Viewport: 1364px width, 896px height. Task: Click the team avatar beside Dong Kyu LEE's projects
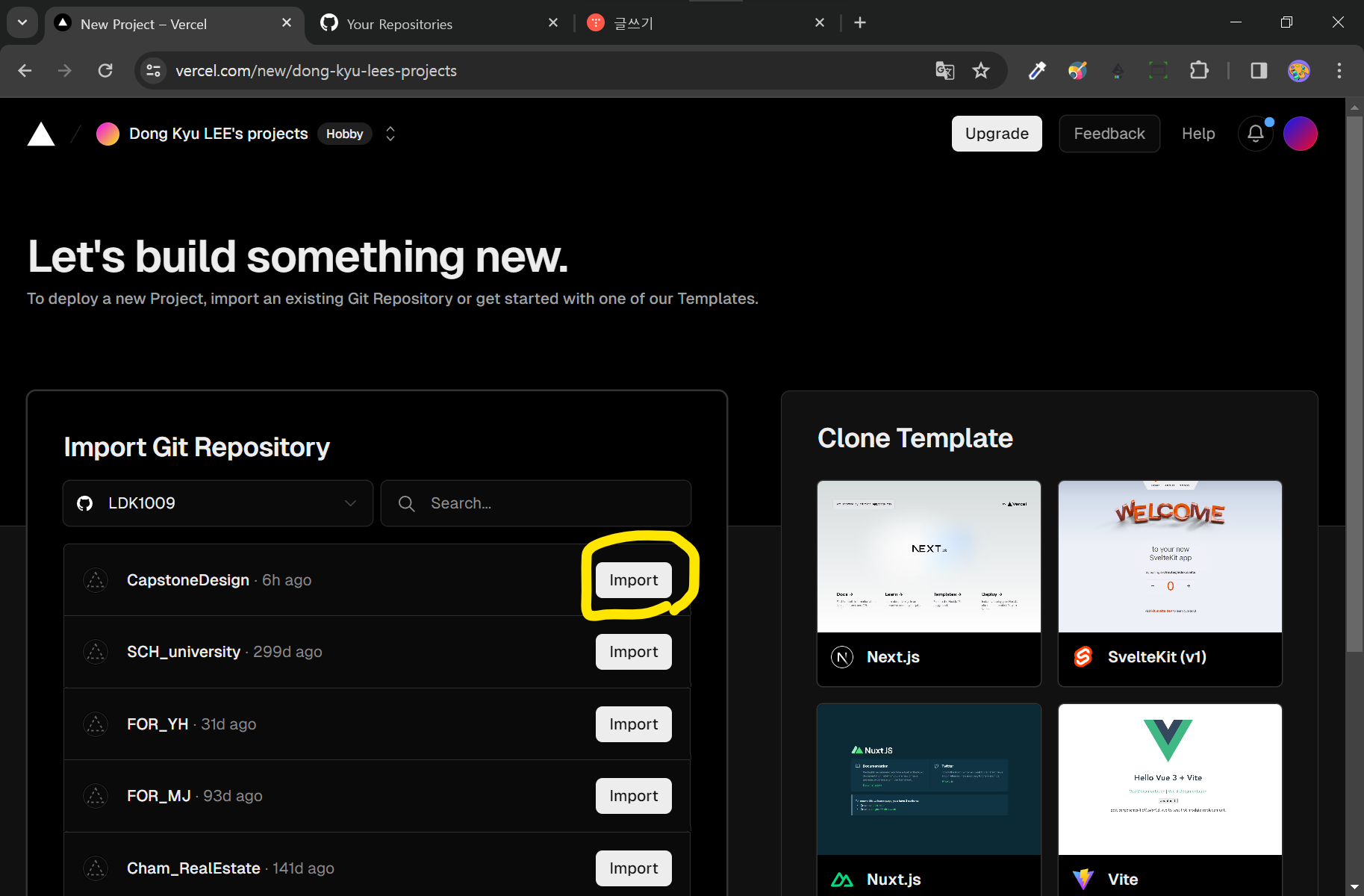108,134
